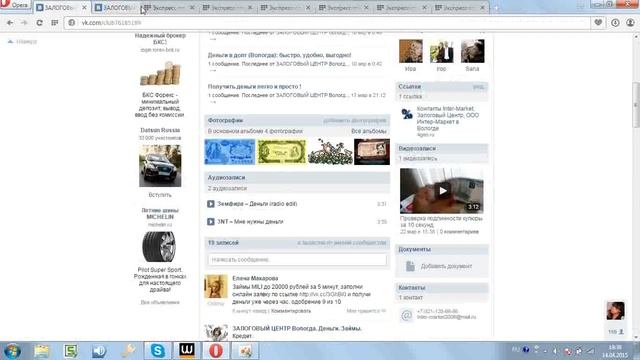Click Комментировать under Елена's post
This screenshot has width=640, height=360.
click(291, 311)
